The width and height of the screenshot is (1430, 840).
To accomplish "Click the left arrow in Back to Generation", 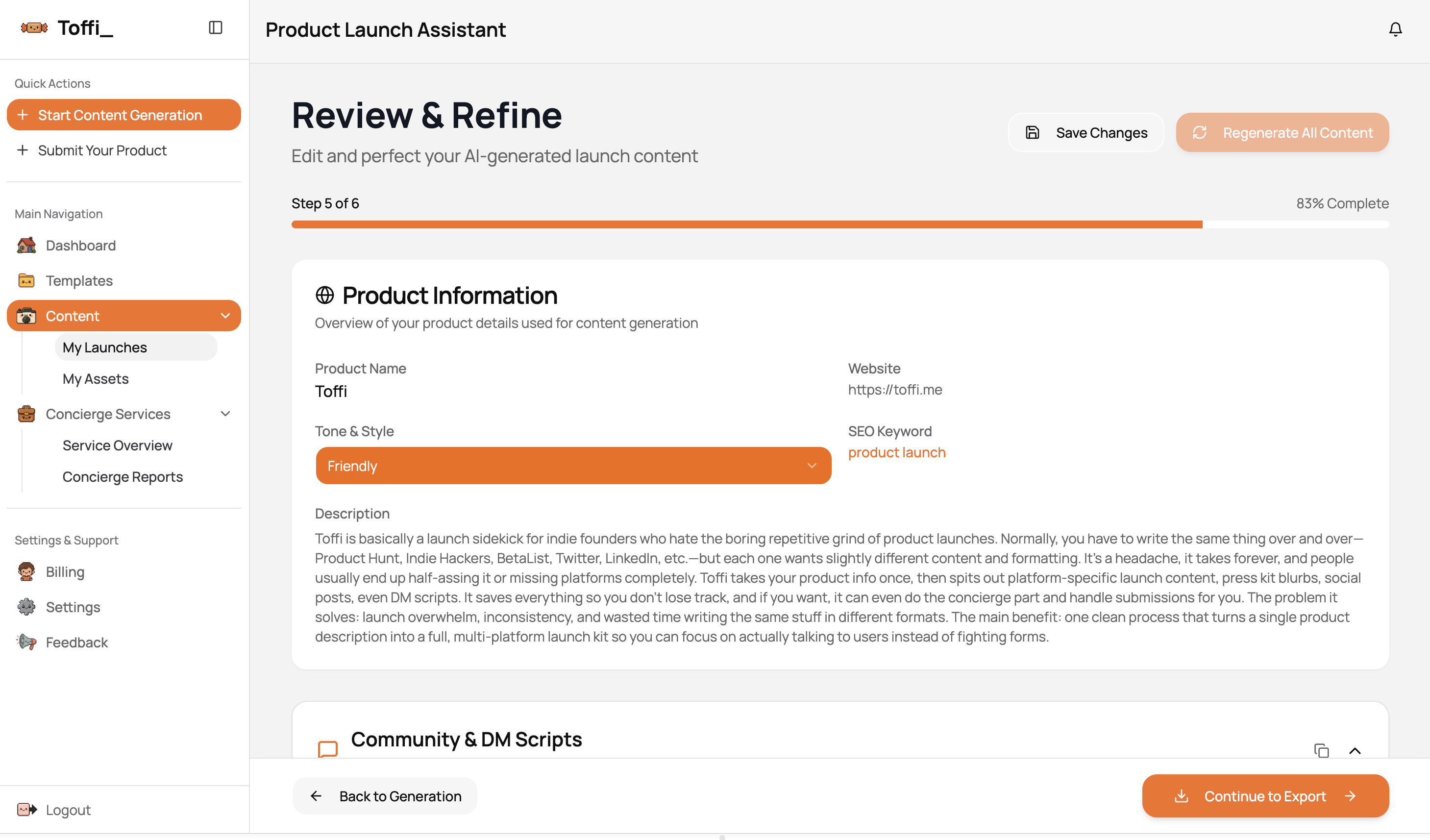I will point(316,796).
